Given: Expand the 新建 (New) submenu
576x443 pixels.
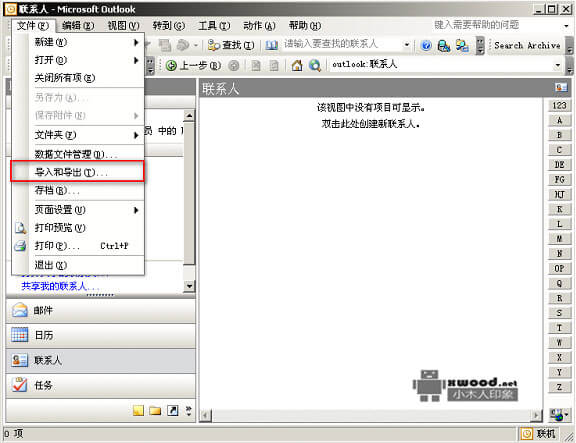Looking at the screenshot, I should click(78, 42).
